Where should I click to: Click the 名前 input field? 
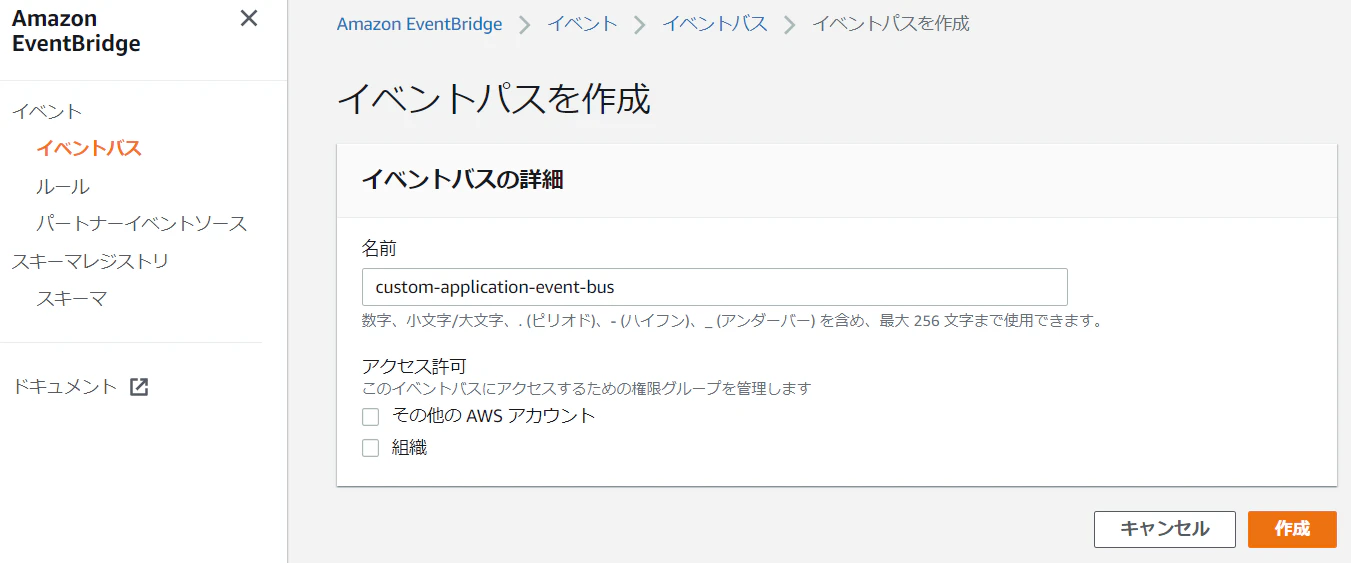pos(715,287)
